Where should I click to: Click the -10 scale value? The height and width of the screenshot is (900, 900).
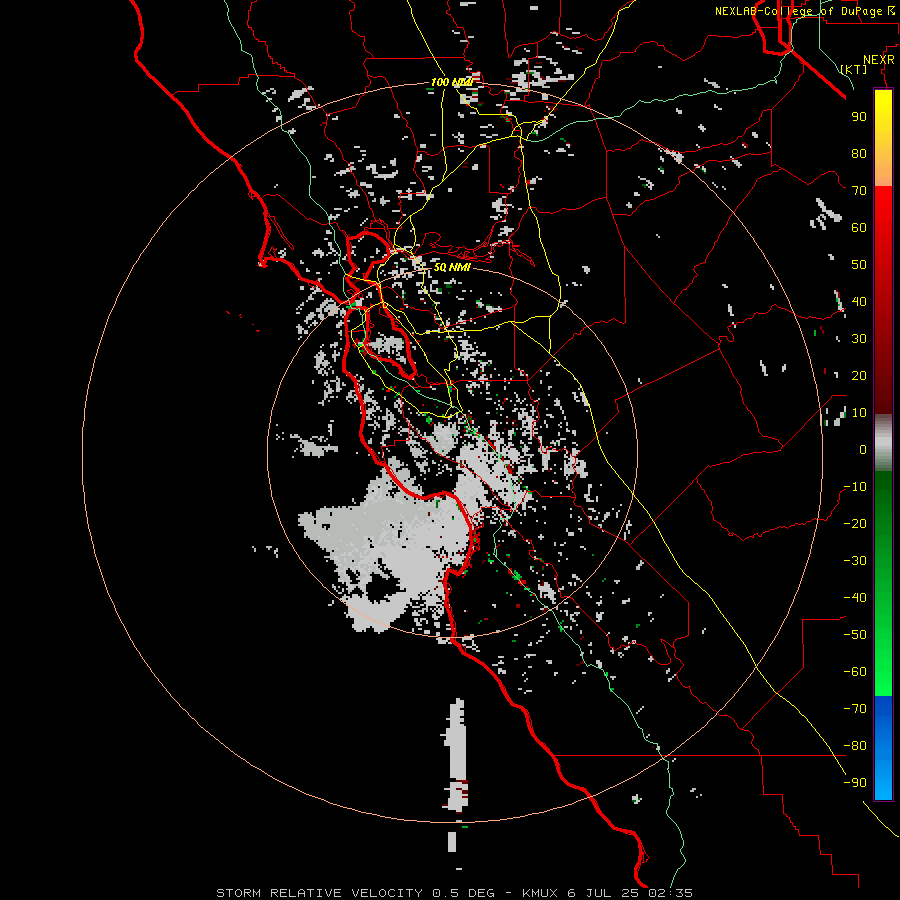[855, 487]
